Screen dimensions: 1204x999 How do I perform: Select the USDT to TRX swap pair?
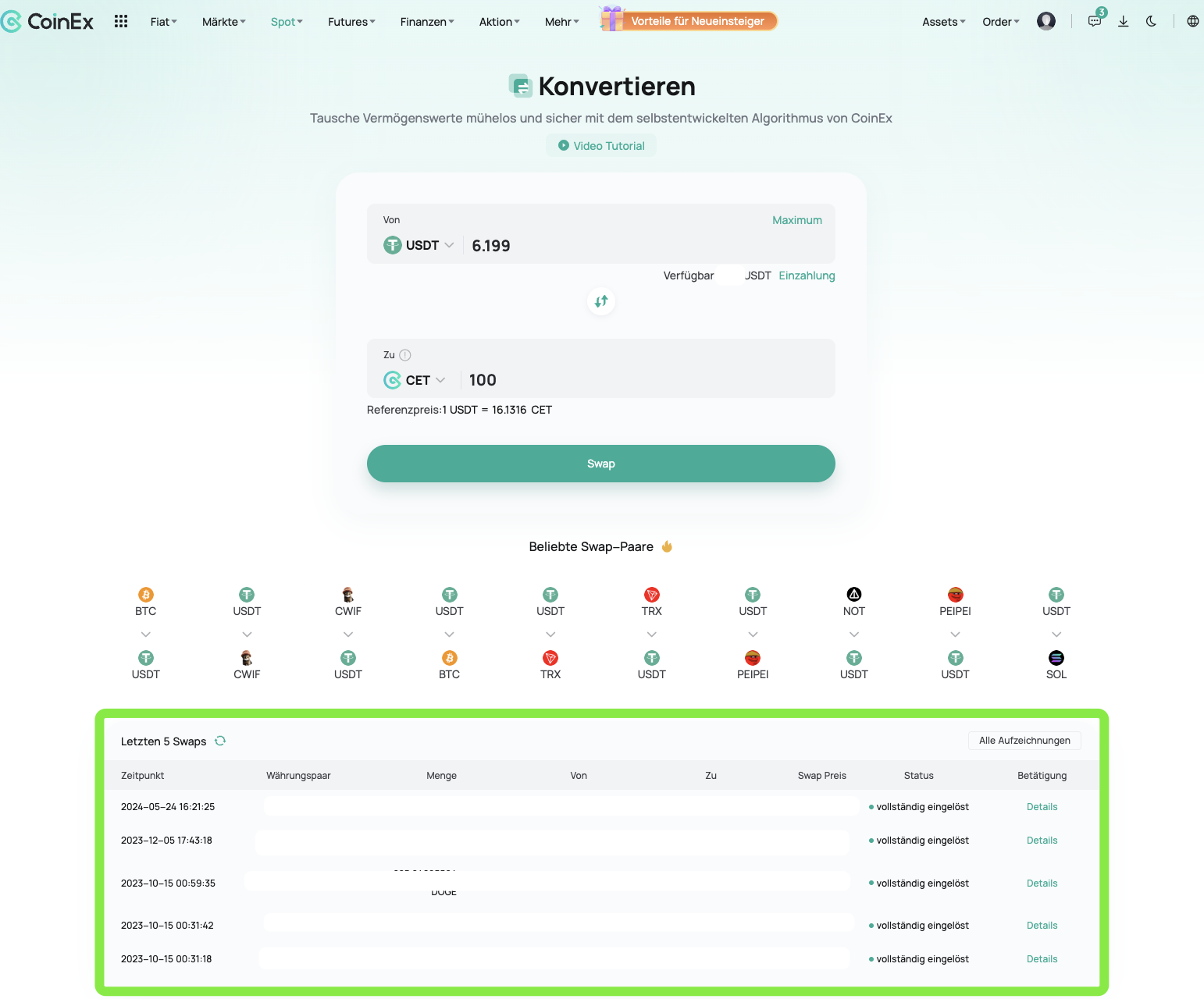click(550, 634)
